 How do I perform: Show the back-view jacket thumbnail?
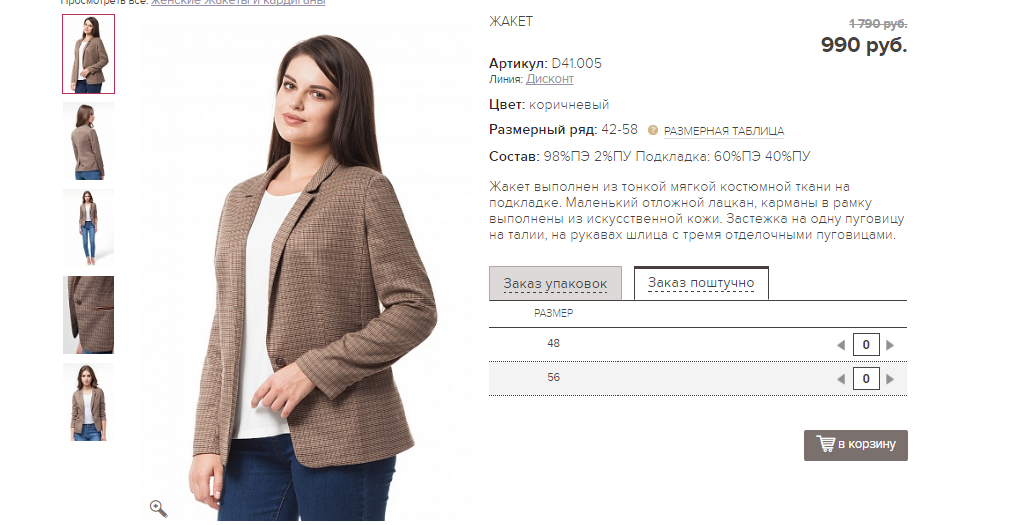click(x=88, y=141)
